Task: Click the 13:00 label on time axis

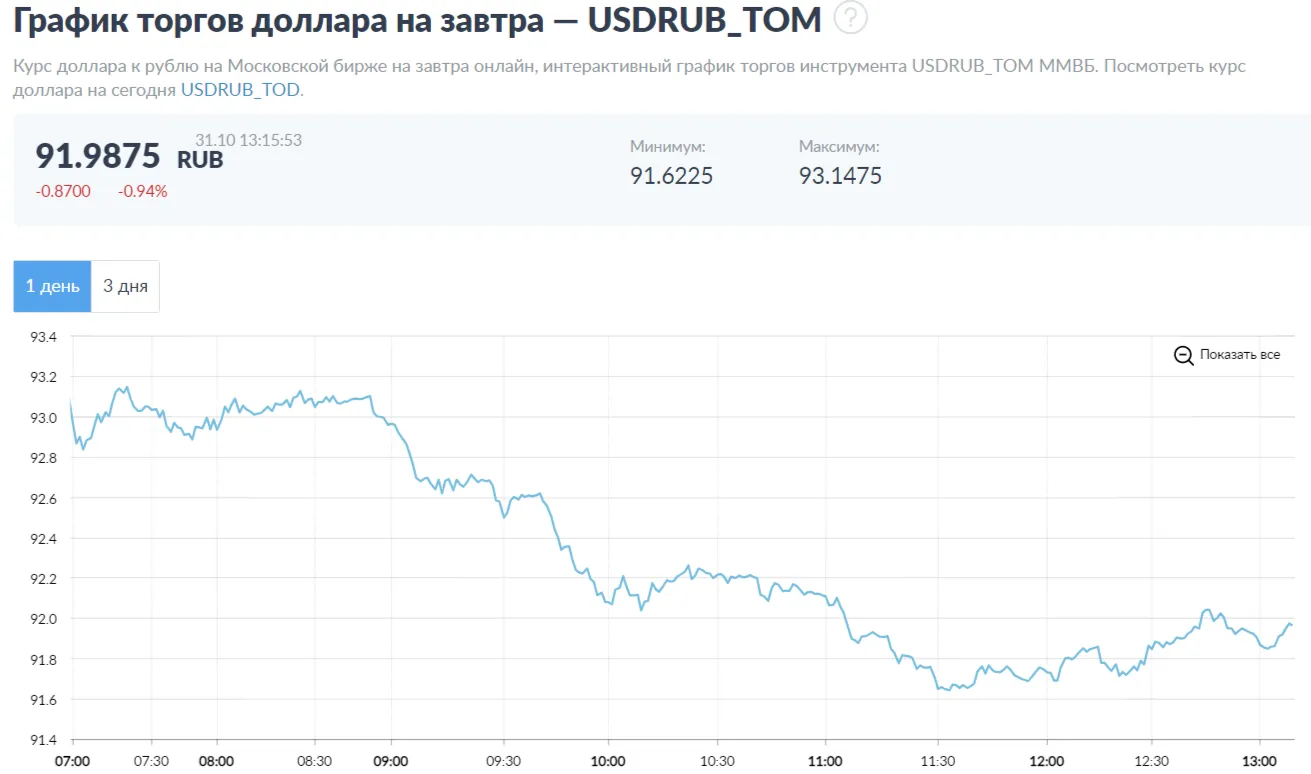Action: (1259, 761)
